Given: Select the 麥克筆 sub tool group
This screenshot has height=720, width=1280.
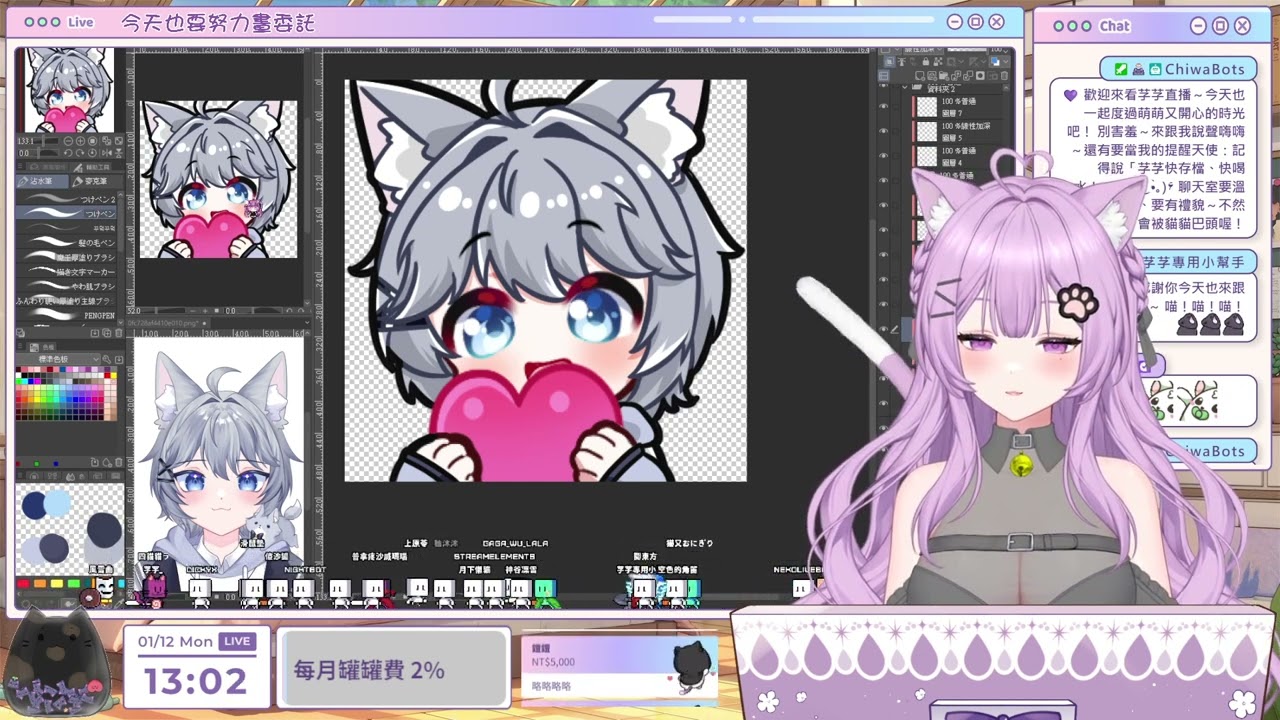Looking at the screenshot, I should coord(96,182).
